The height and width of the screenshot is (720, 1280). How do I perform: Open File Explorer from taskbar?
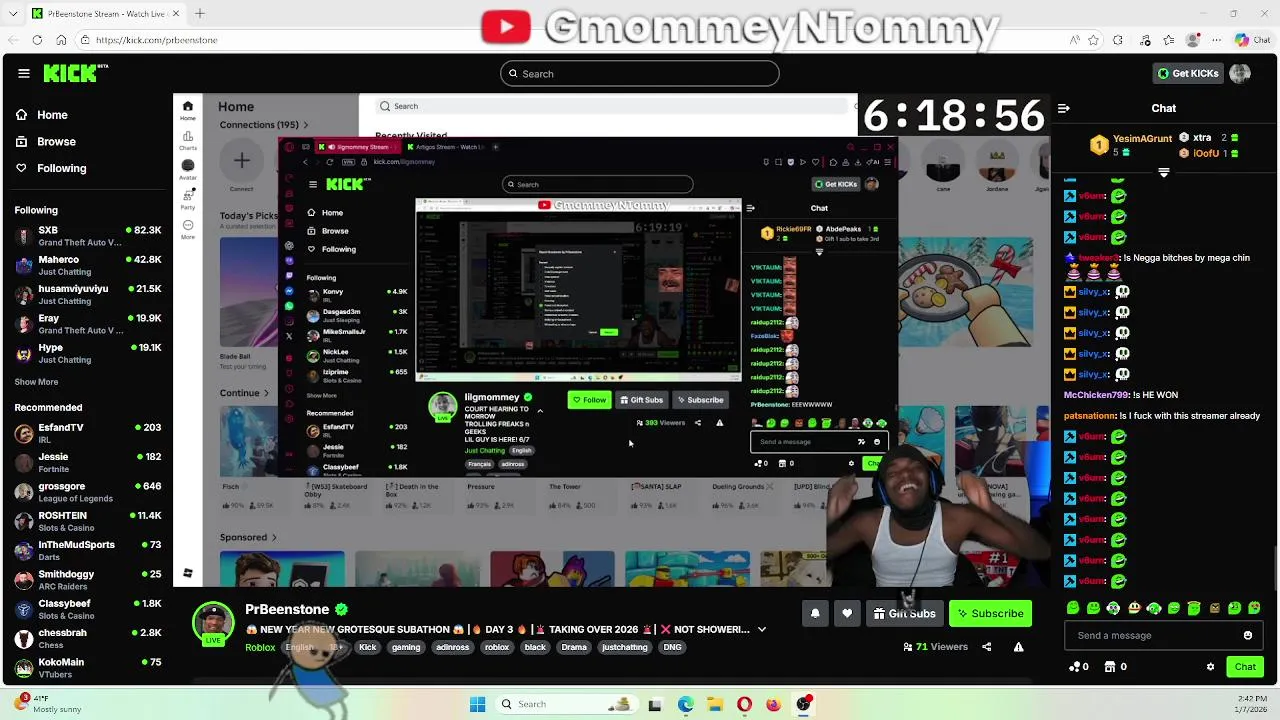click(714, 704)
